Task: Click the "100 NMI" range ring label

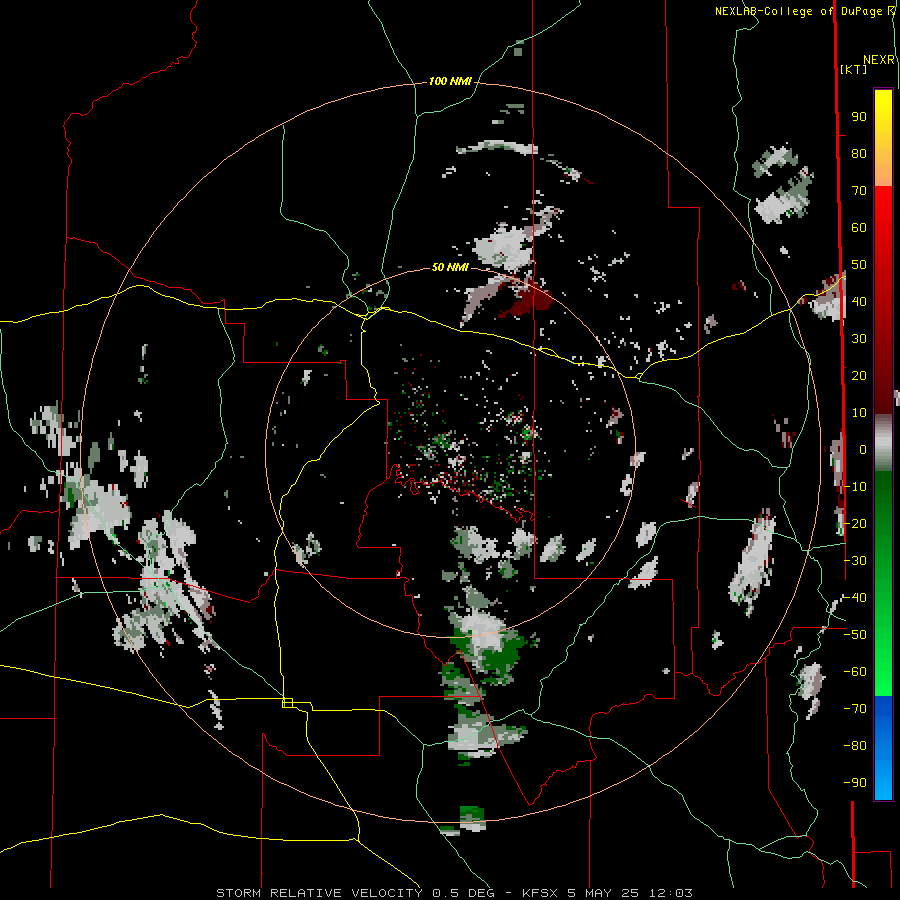Action: click(x=450, y=82)
